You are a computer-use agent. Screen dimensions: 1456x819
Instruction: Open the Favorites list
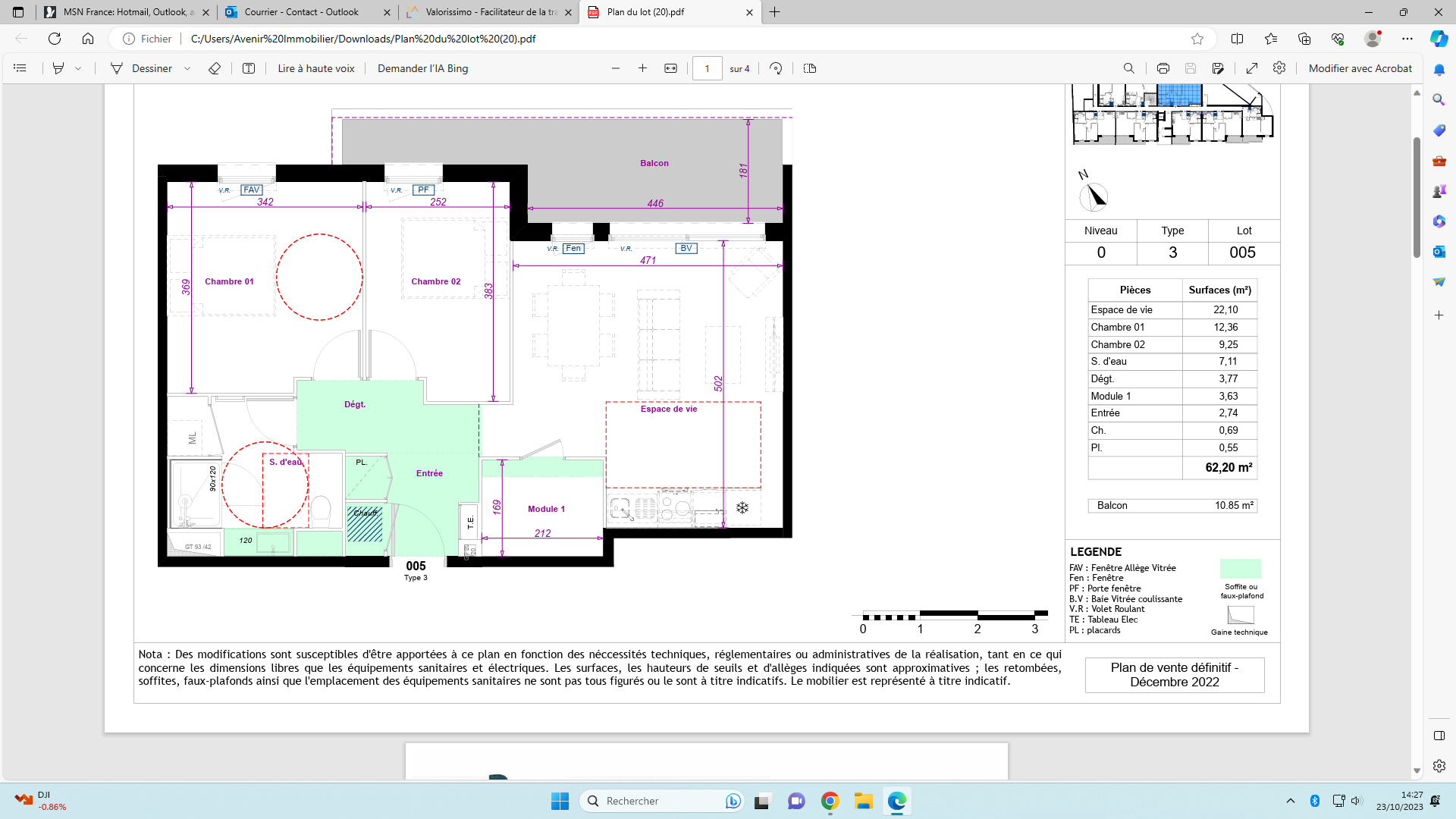point(1271,39)
